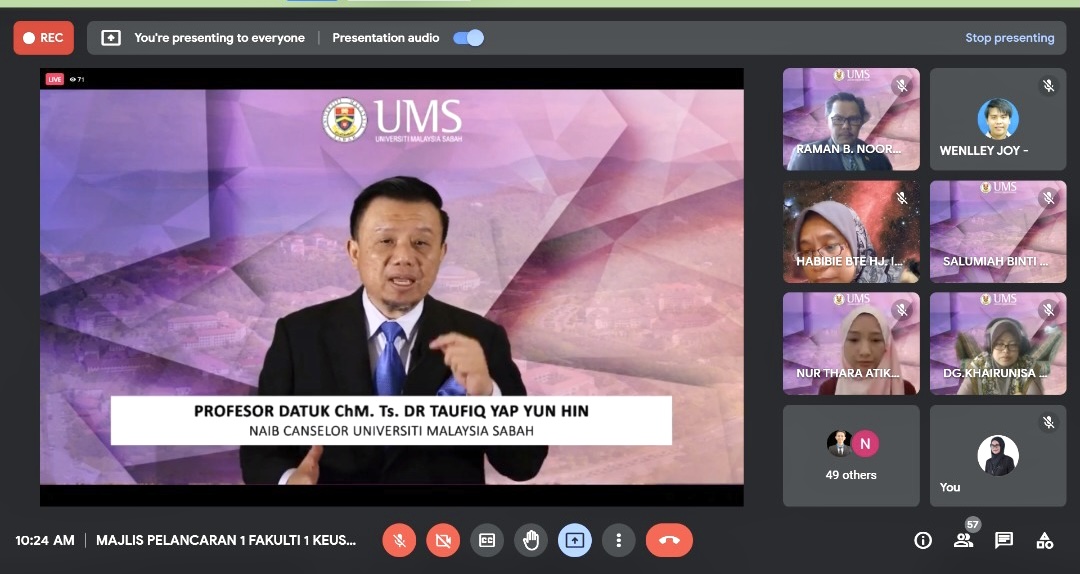The width and height of the screenshot is (1080, 574).
Task: Select NUR THARA ATIK participant tile
Action: click(851, 344)
